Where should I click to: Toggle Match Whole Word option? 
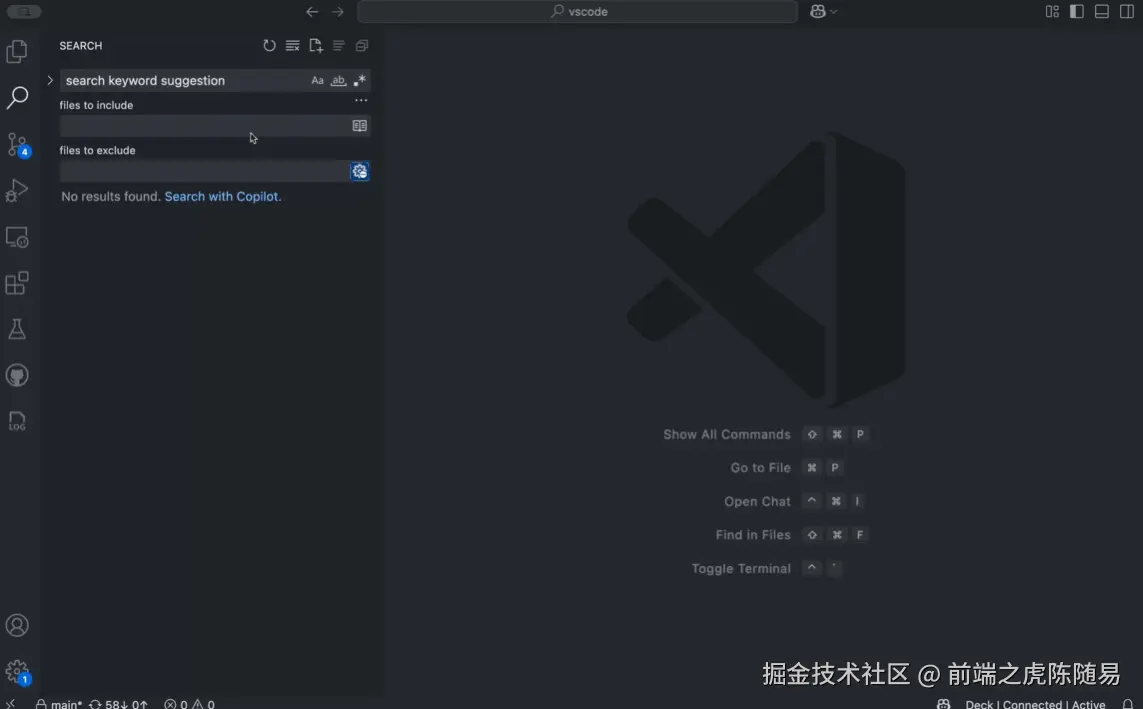click(338, 80)
